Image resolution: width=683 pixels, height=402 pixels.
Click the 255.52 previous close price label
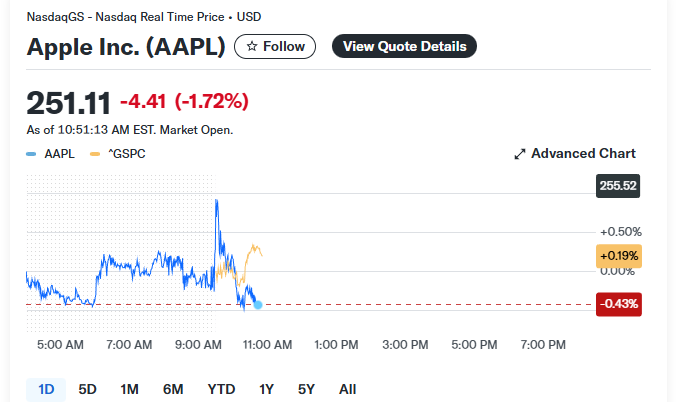click(x=616, y=186)
